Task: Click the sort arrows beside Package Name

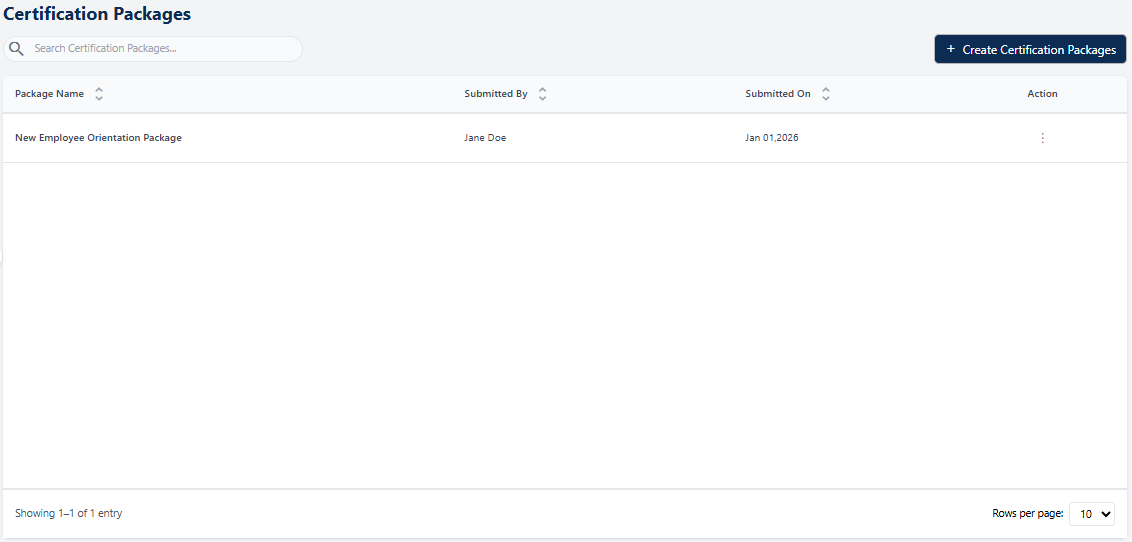Action: tap(99, 94)
